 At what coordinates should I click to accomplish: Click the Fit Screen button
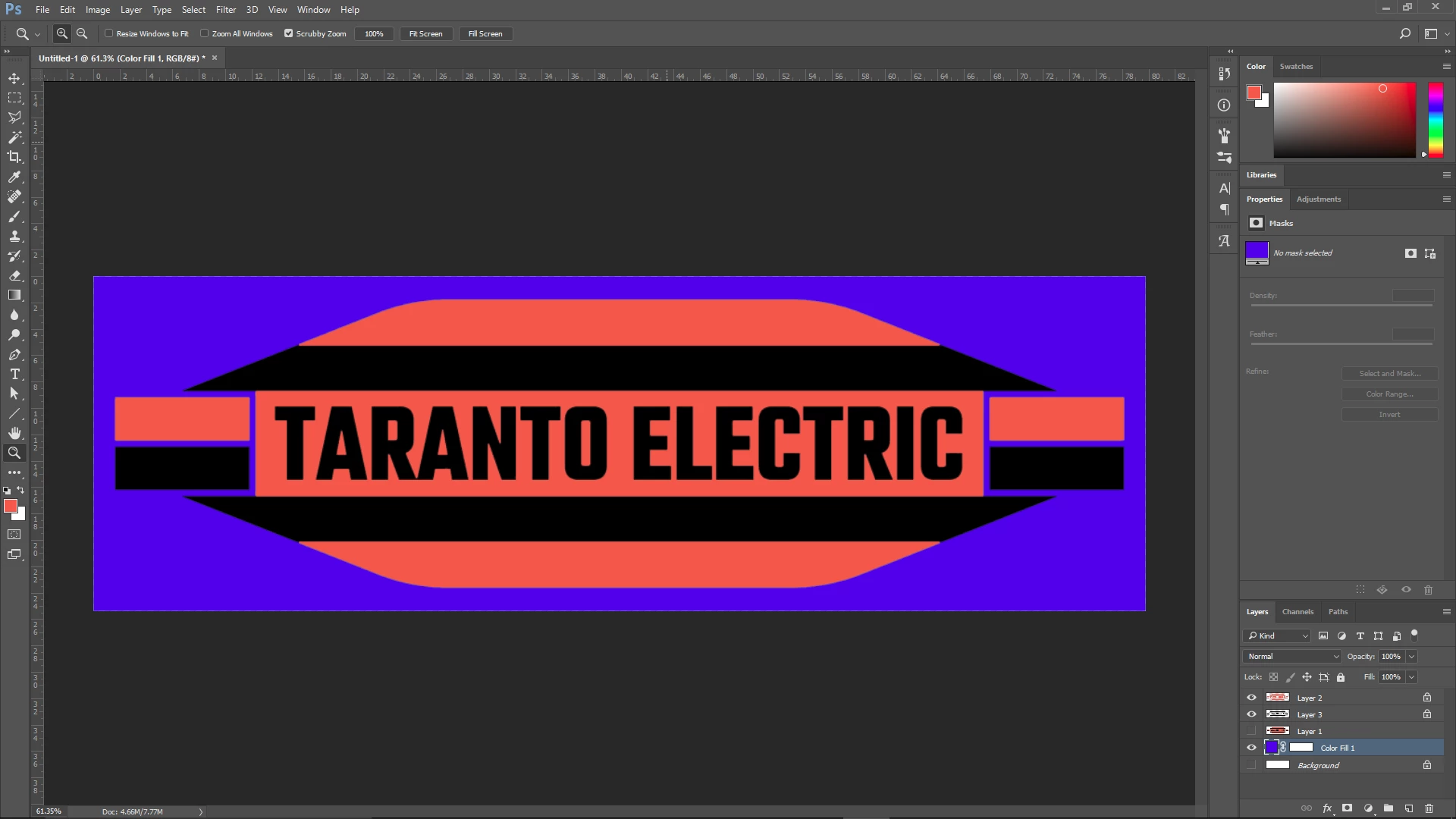[x=425, y=33]
